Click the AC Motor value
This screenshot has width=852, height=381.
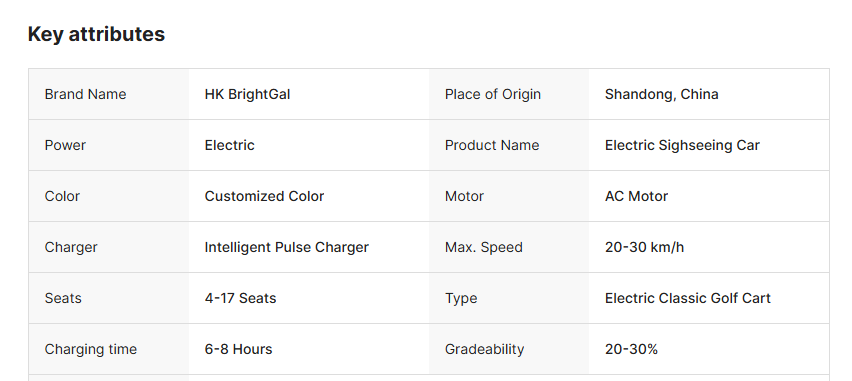tap(636, 196)
